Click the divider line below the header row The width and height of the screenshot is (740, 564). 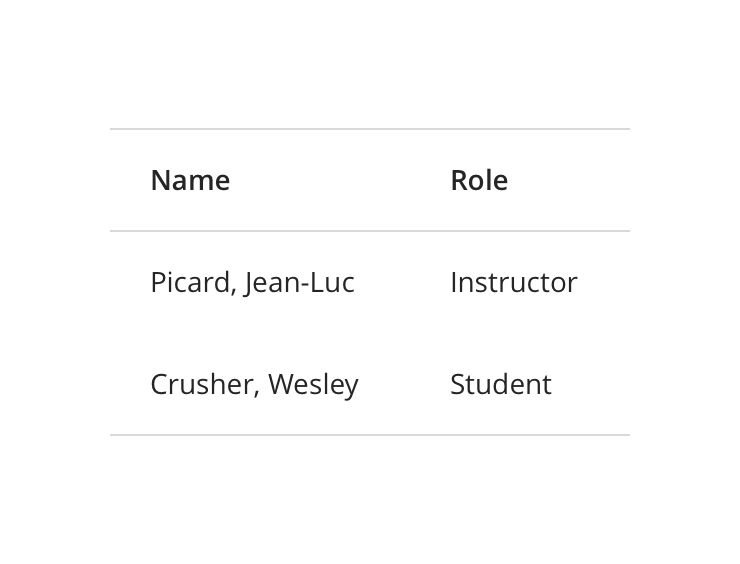[x=370, y=231]
